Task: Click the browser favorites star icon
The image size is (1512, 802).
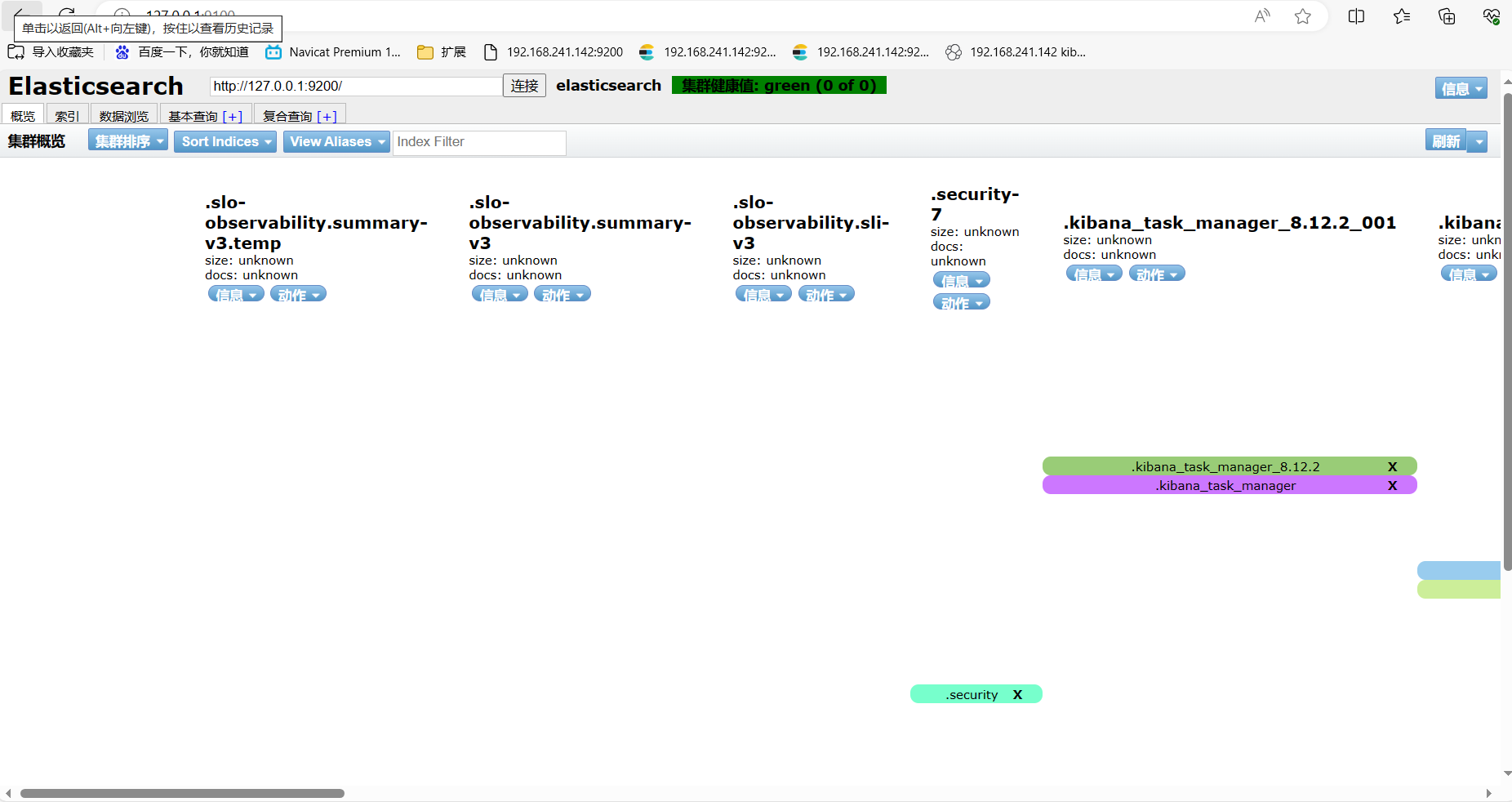Action: [x=1303, y=16]
